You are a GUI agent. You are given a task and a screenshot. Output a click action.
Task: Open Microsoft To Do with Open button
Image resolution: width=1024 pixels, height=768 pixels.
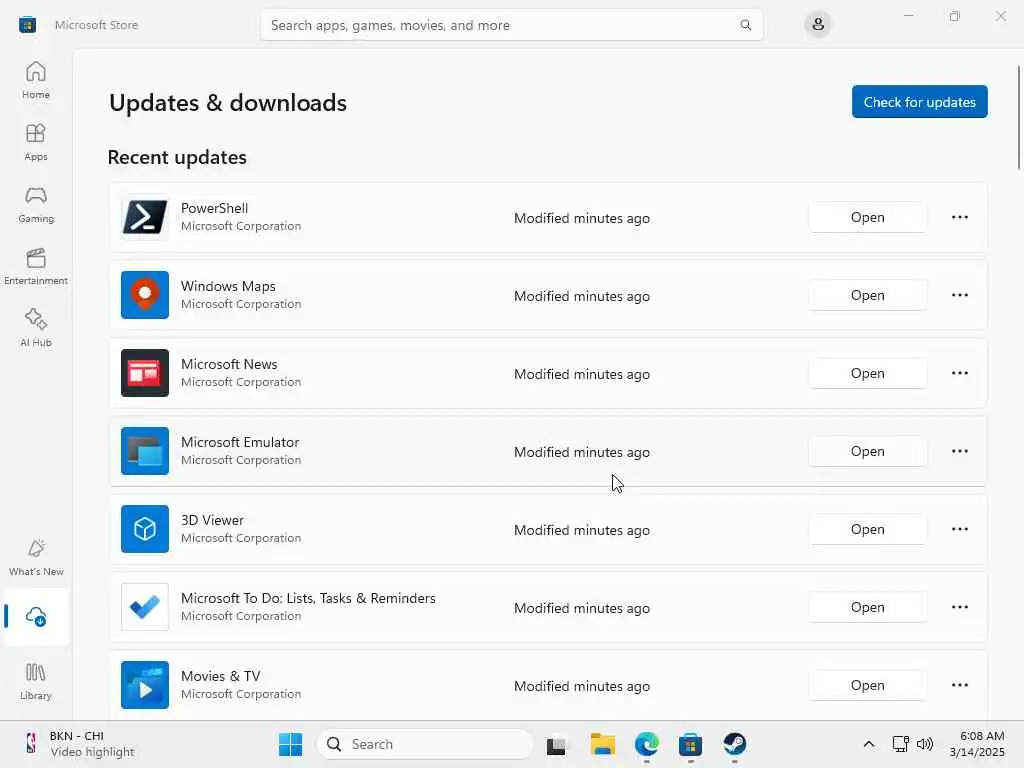tap(867, 607)
